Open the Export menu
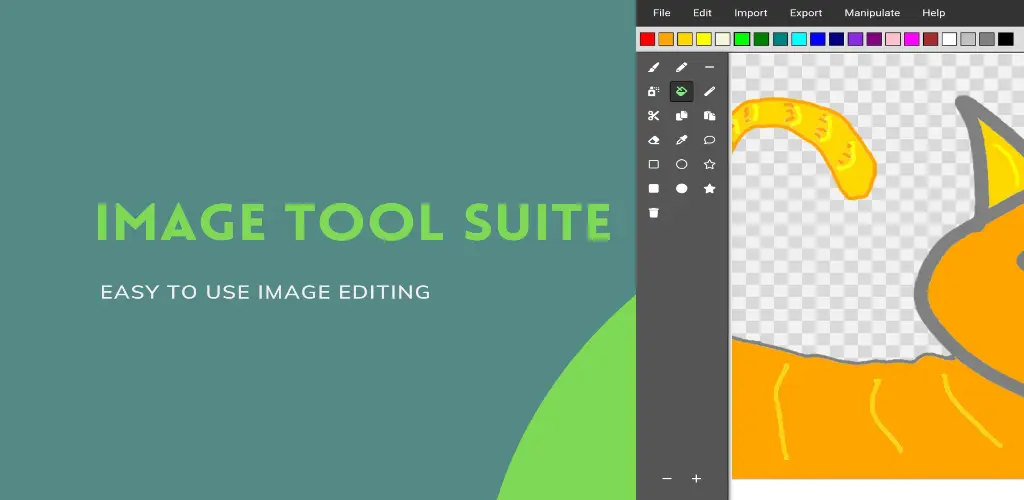 point(806,13)
